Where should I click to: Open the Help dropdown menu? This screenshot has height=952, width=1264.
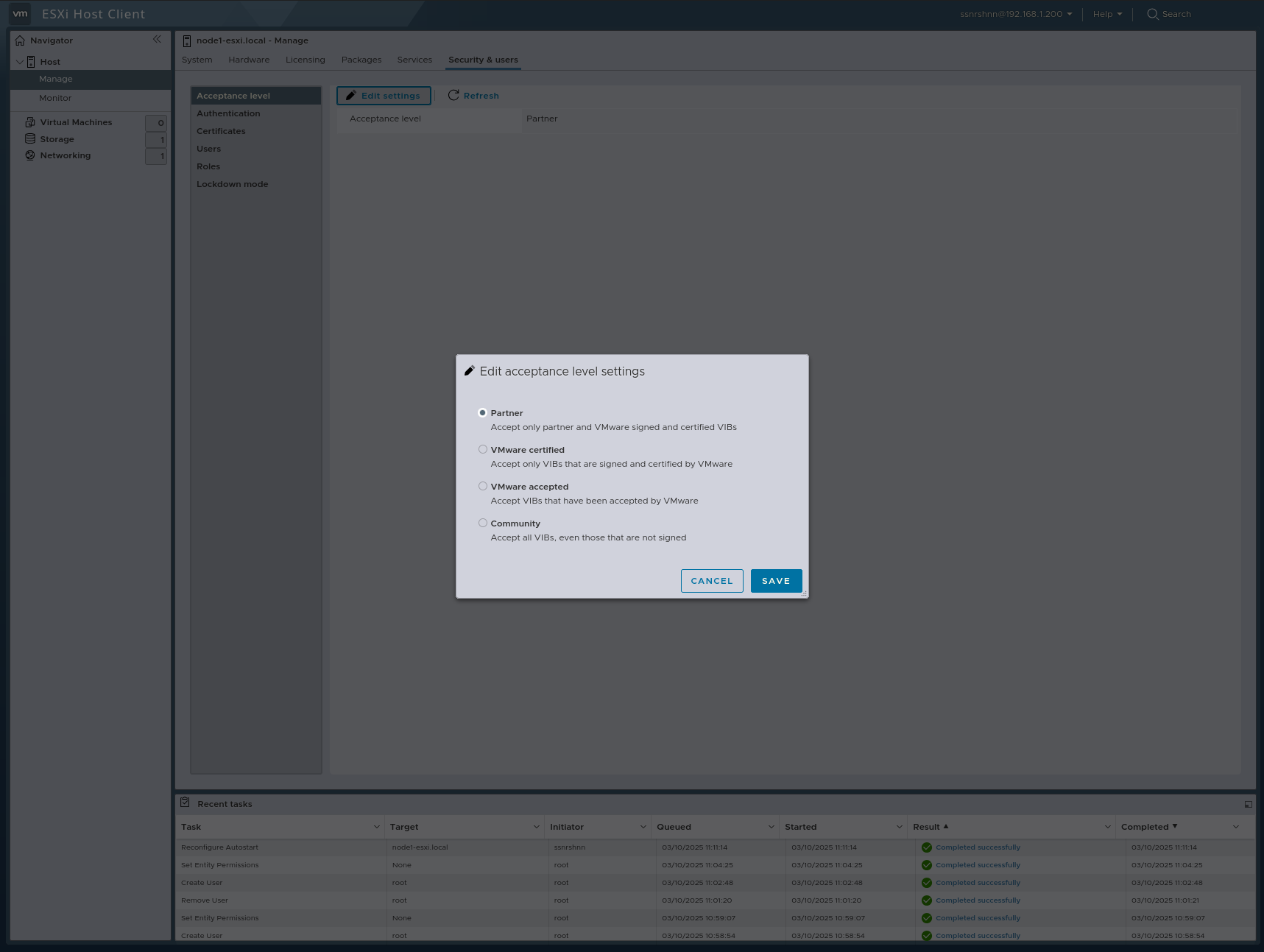click(1106, 13)
